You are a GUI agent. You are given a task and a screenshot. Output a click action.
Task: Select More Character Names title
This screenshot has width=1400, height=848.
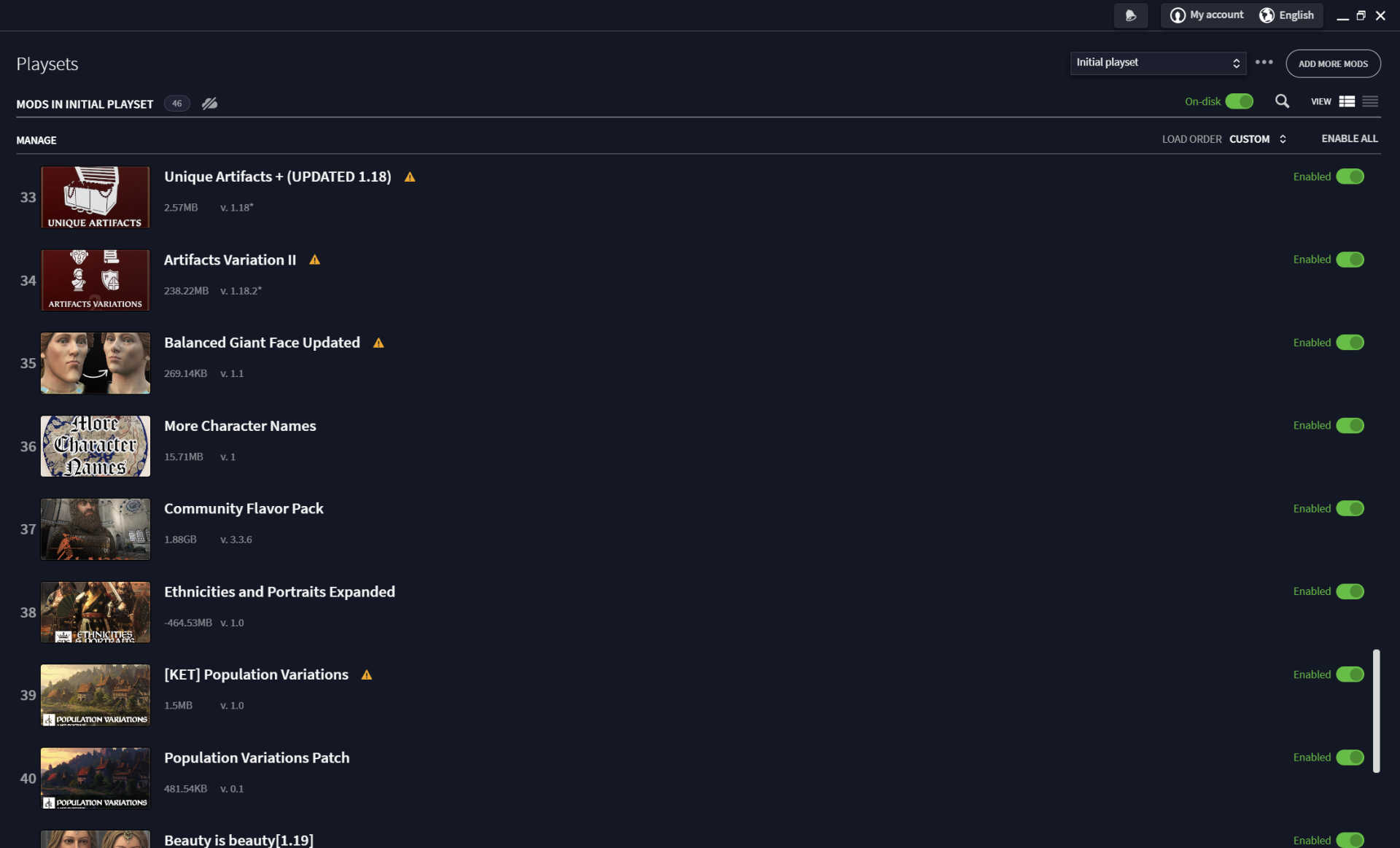[240, 426]
